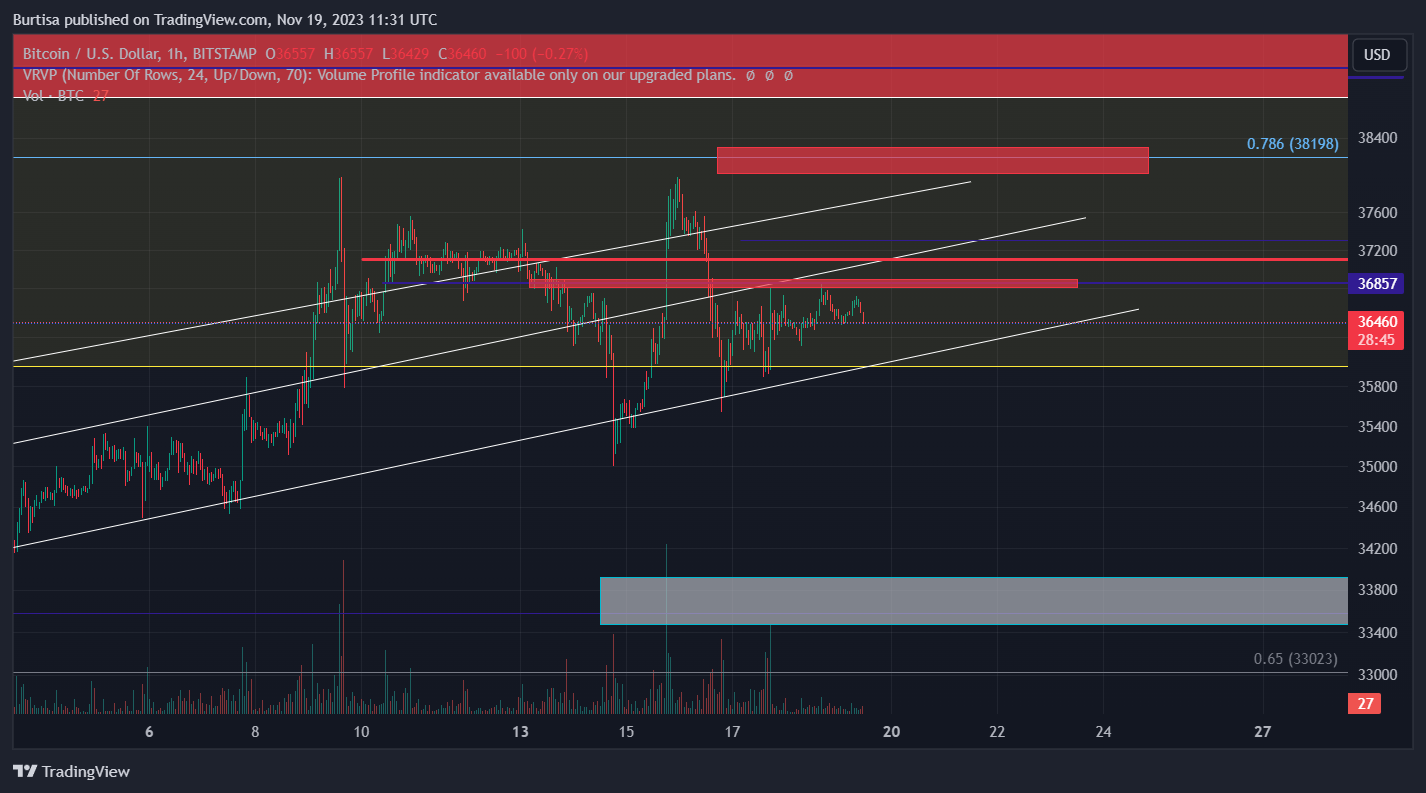Click the volume value label 27
The height and width of the screenshot is (793, 1426).
click(1366, 704)
